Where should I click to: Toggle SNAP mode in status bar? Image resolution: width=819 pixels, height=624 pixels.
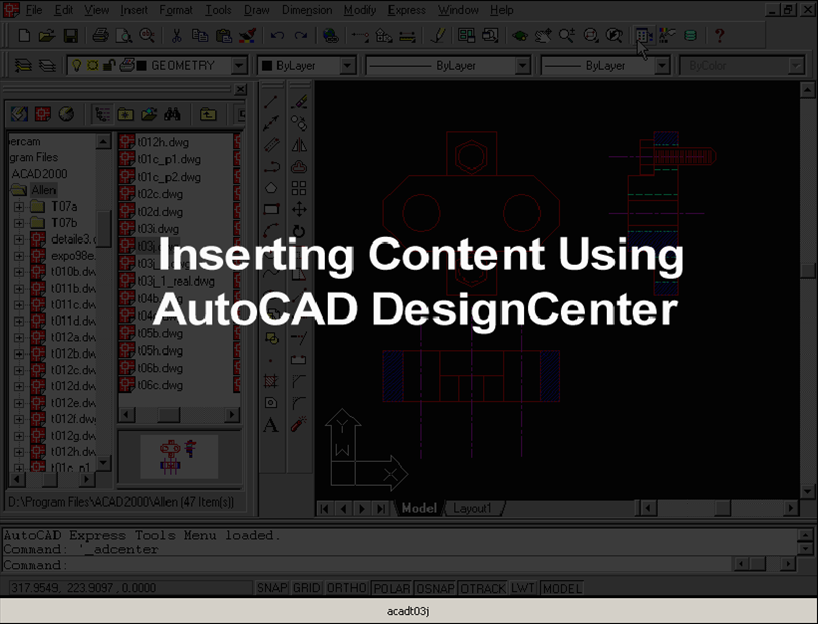272,589
